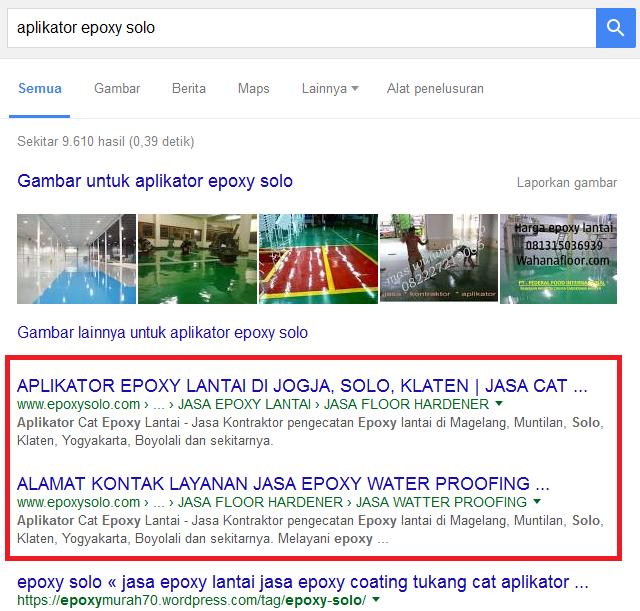Expand arrow beside JASA WATTER PROOFING breadcrumb
Screen dimensions: 640x611
pos(537,502)
